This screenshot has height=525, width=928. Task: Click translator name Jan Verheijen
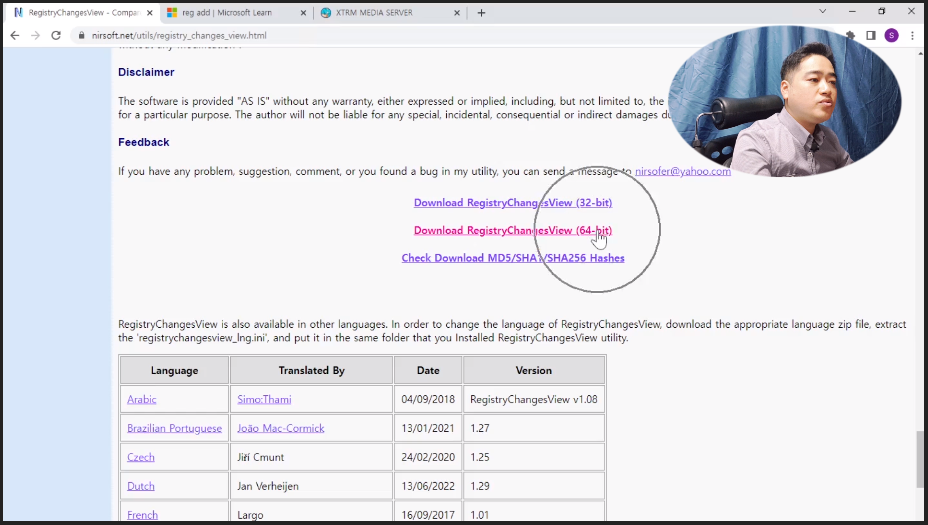pyautogui.click(x=268, y=486)
